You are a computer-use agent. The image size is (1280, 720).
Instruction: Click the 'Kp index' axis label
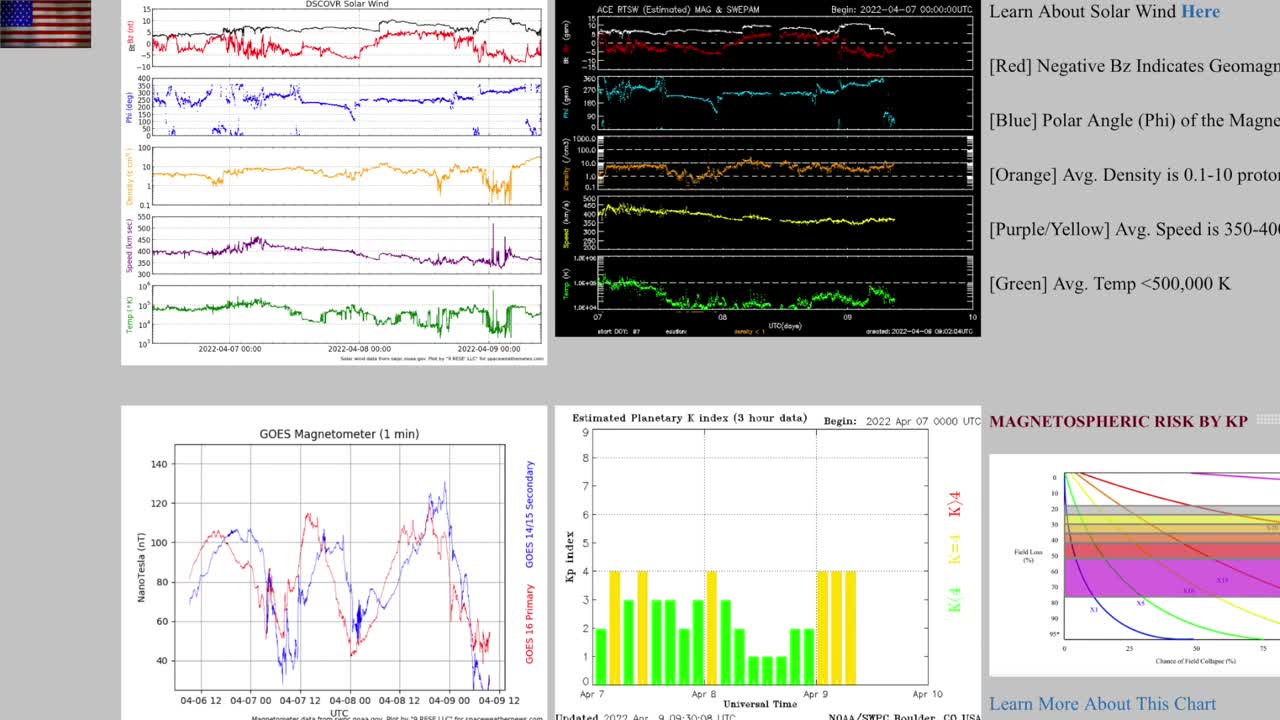570,557
